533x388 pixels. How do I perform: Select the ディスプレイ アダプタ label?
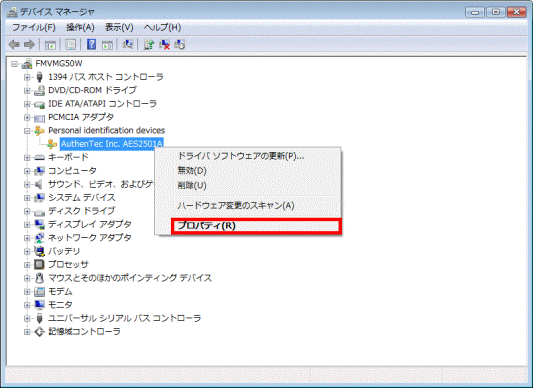(x=90, y=224)
